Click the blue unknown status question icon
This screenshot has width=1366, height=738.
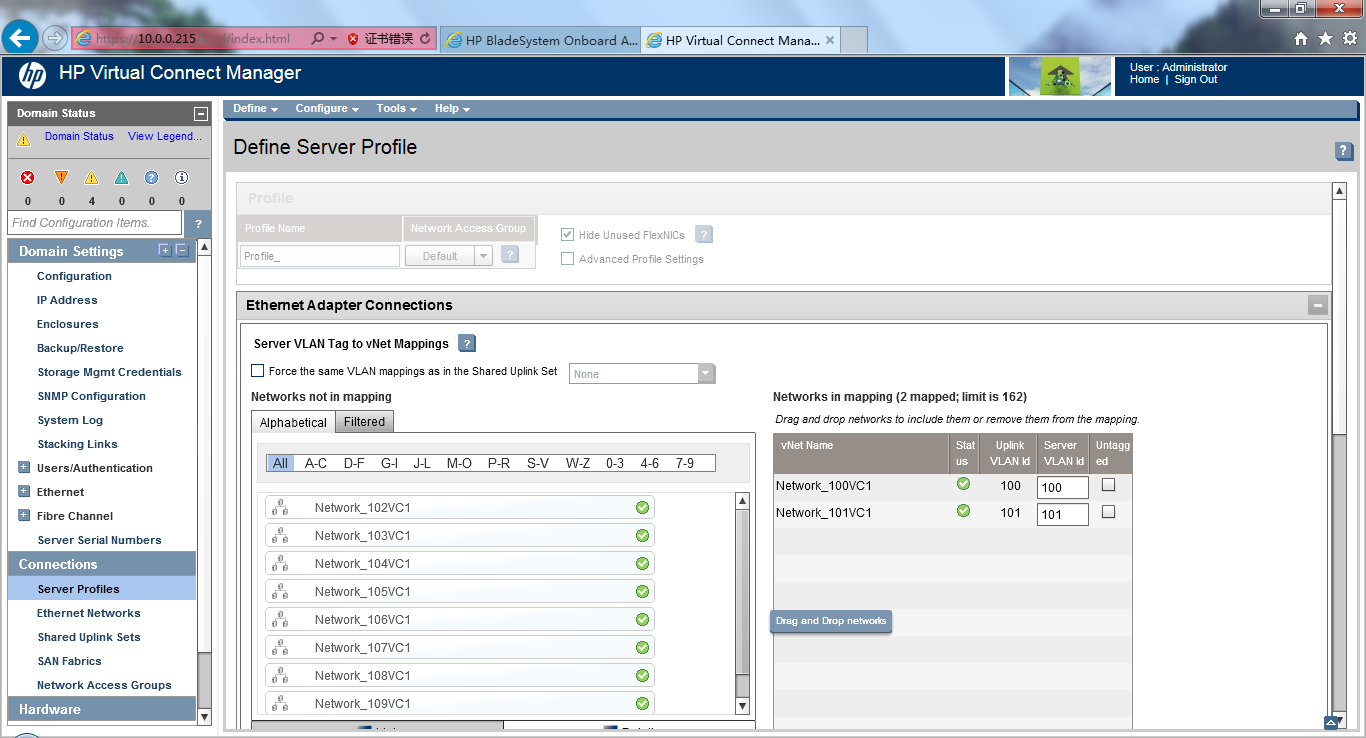point(151,178)
